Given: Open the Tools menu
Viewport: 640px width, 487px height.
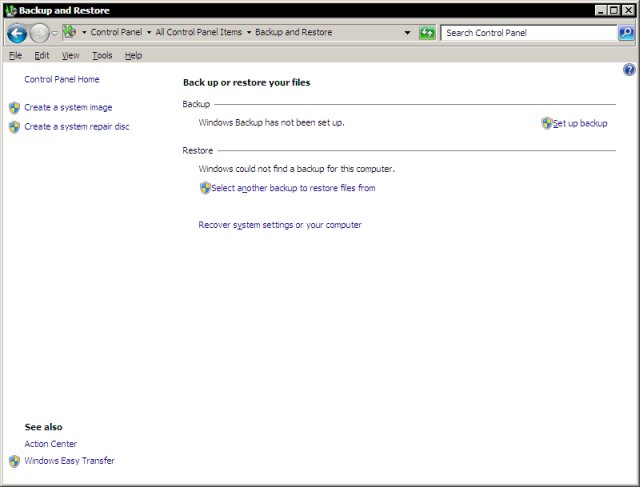Looking at the screenshot, I should [102, 55].
